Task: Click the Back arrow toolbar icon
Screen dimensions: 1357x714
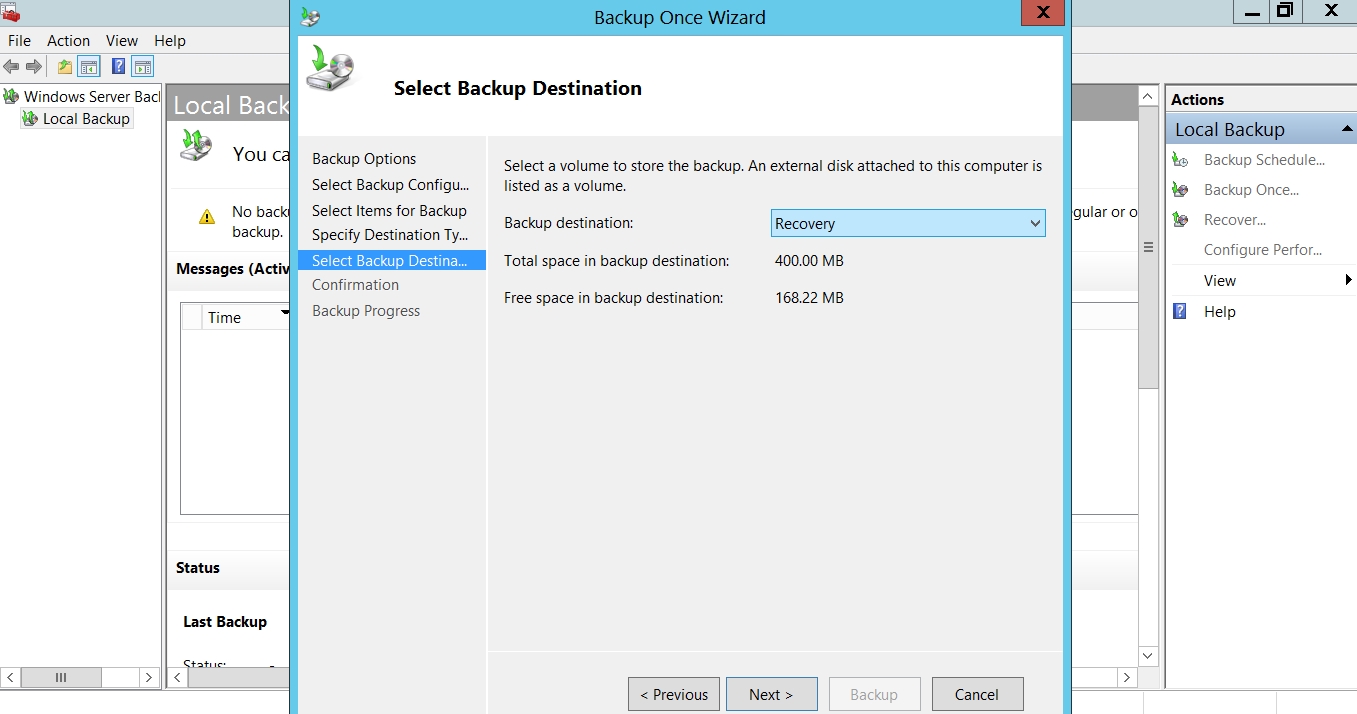Action: (11, 67)
